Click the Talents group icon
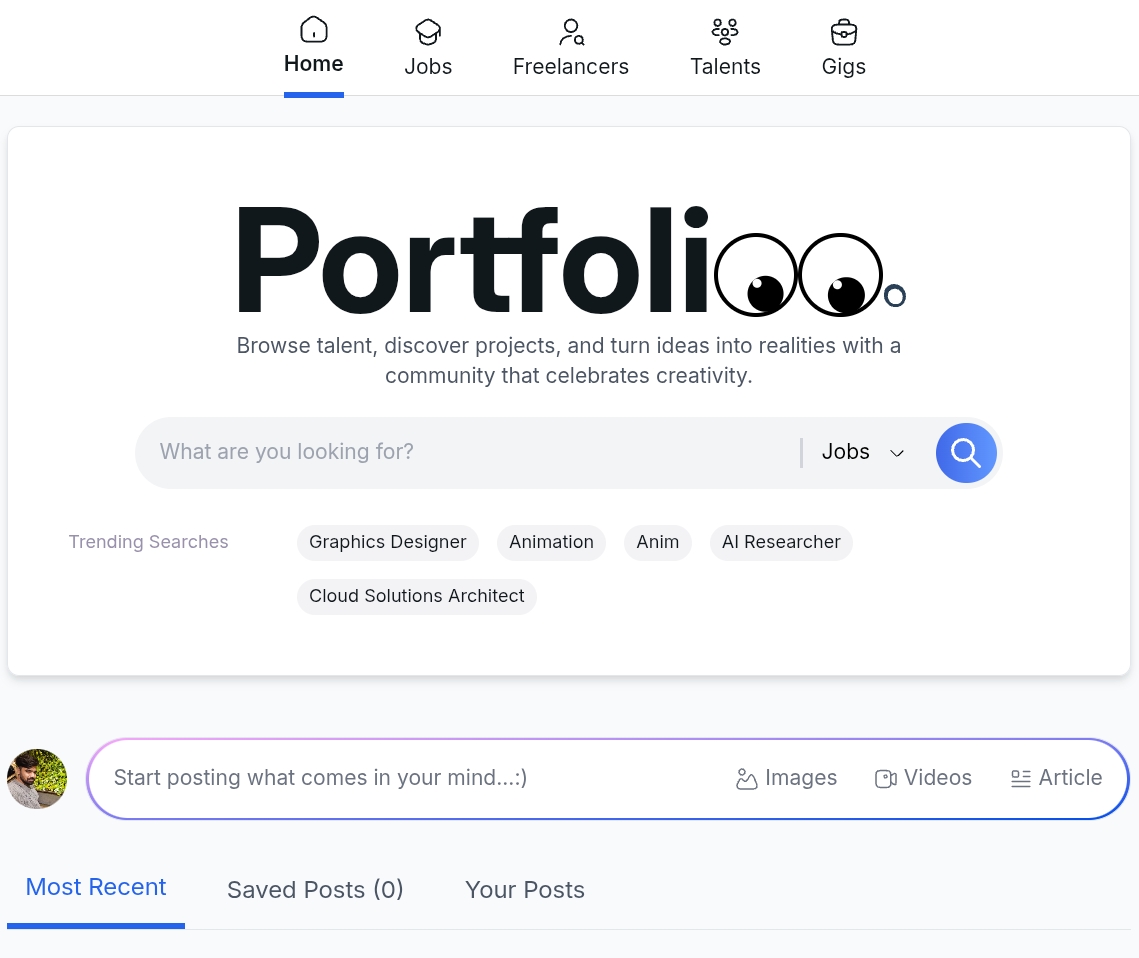Image resolution: width=1139 pixels, height=958 pixels. pyautogui.click(x=725, y=32)
